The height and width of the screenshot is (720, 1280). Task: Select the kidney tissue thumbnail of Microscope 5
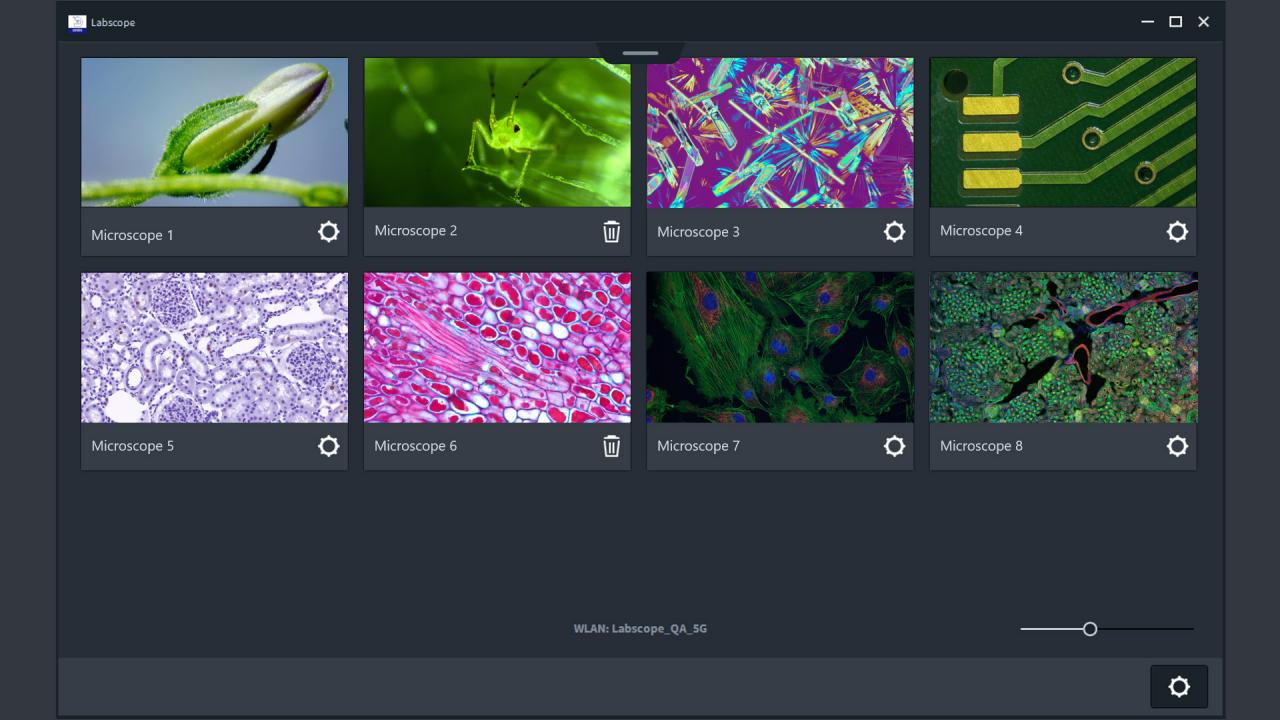pos(214,347)
